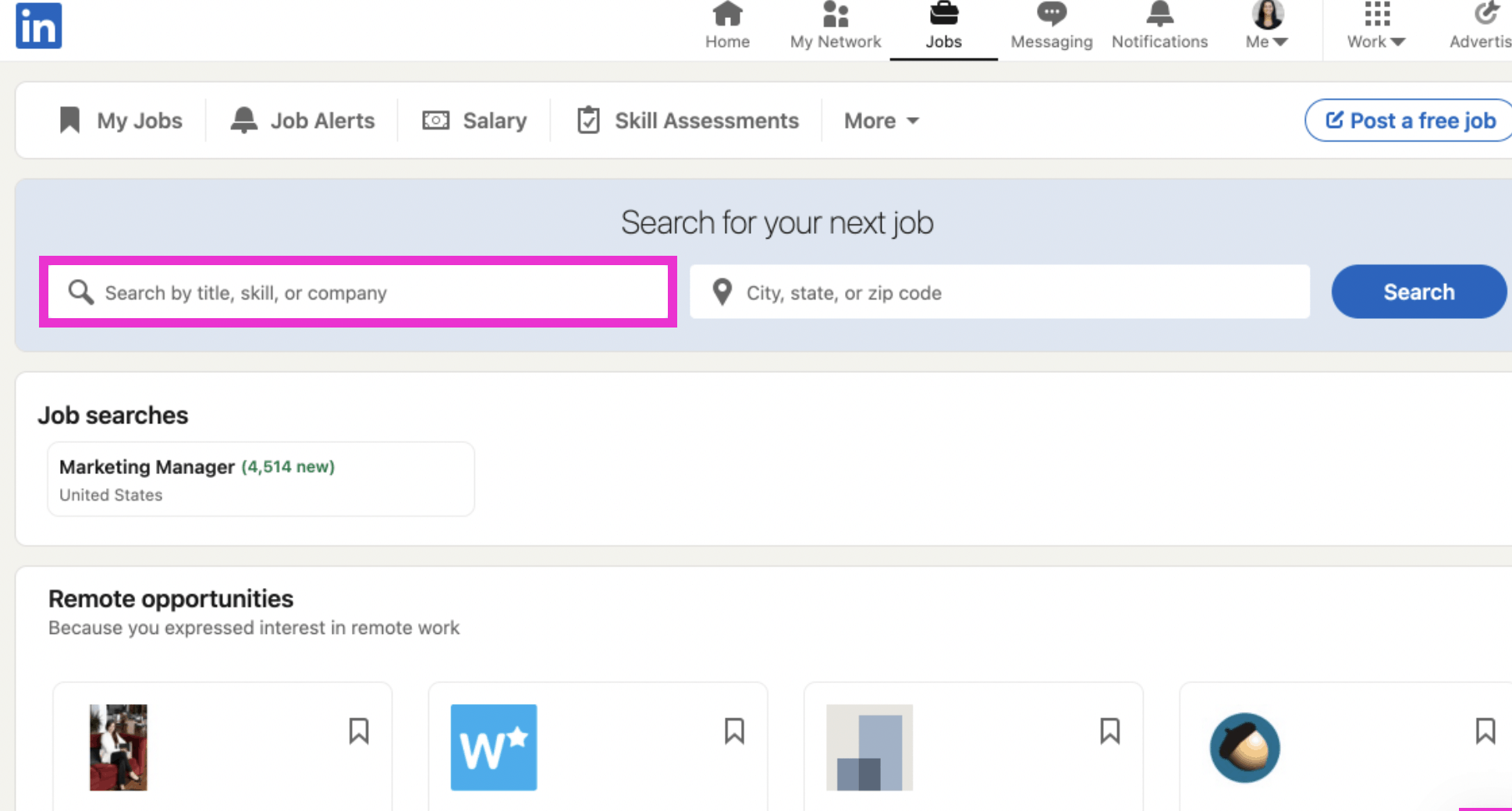The width and height of the screenshot is (1512, 811).
Task: Open the Home icon
Action: point(727,14)
